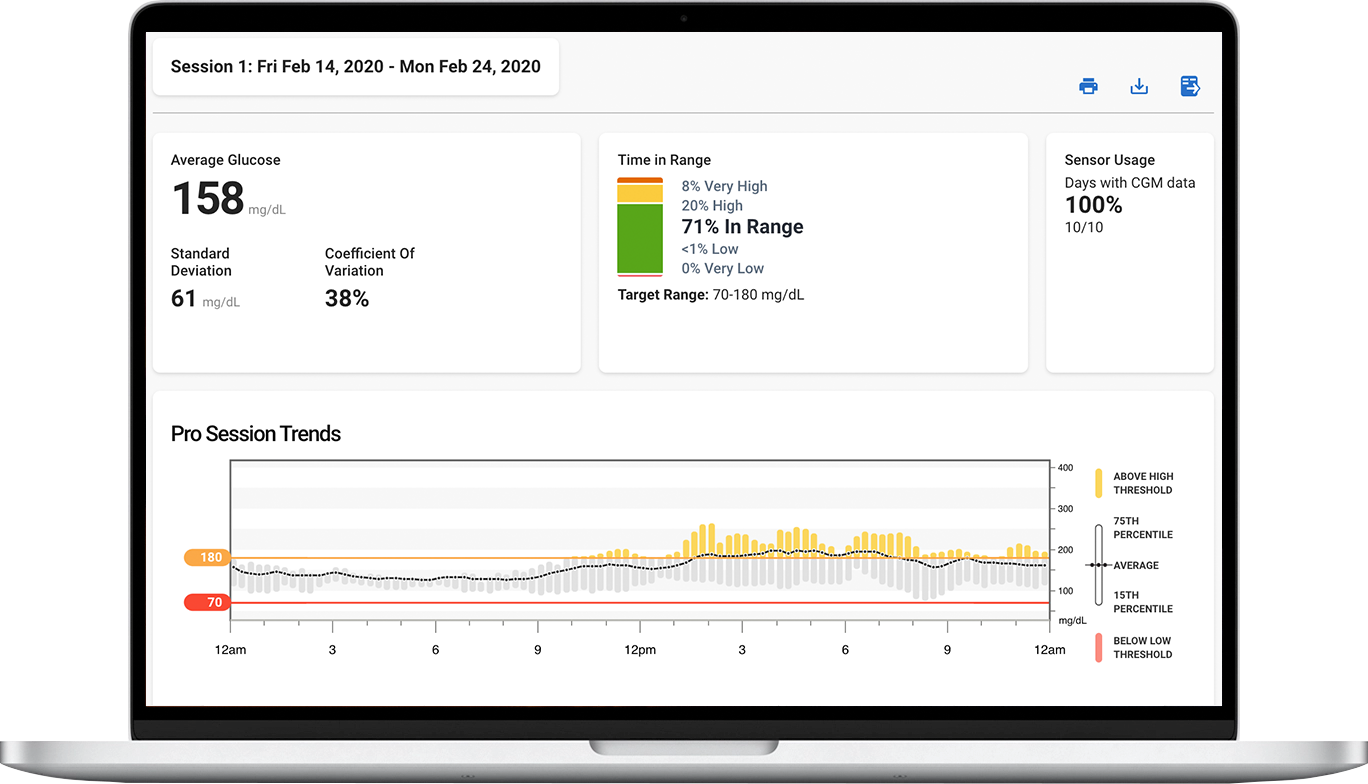Click the Coefficient Of Variation 38% value
Viewport: 1368px width, 784px height.
click(347, 298)
